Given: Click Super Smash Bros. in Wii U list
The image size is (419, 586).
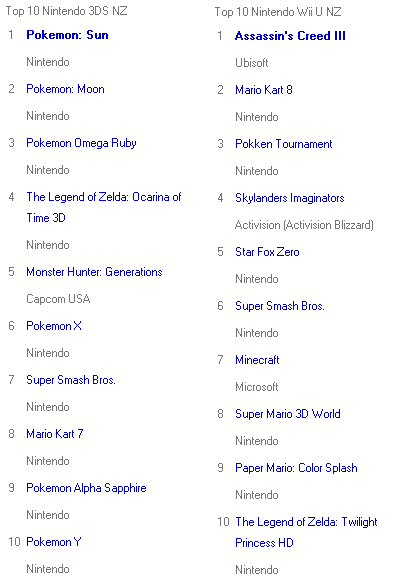Looking at the screenshot, I should pyautogui.click(x=280, y=306).
